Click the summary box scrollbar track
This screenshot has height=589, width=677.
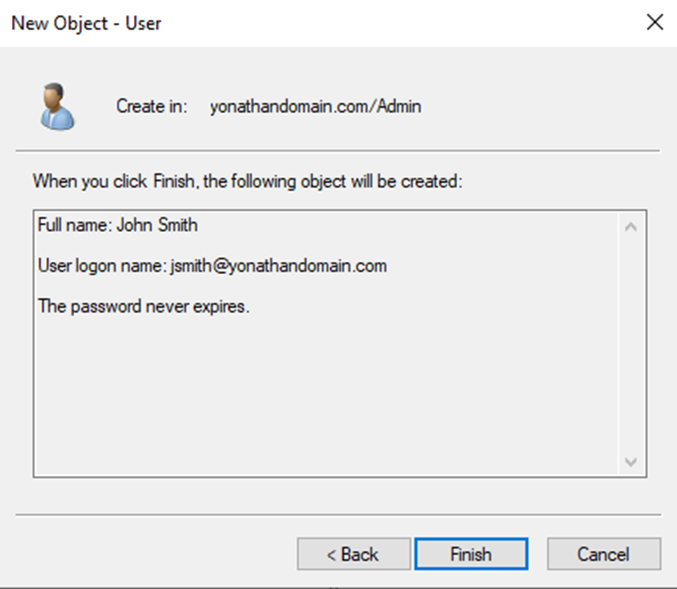click(x=631, y=344)
